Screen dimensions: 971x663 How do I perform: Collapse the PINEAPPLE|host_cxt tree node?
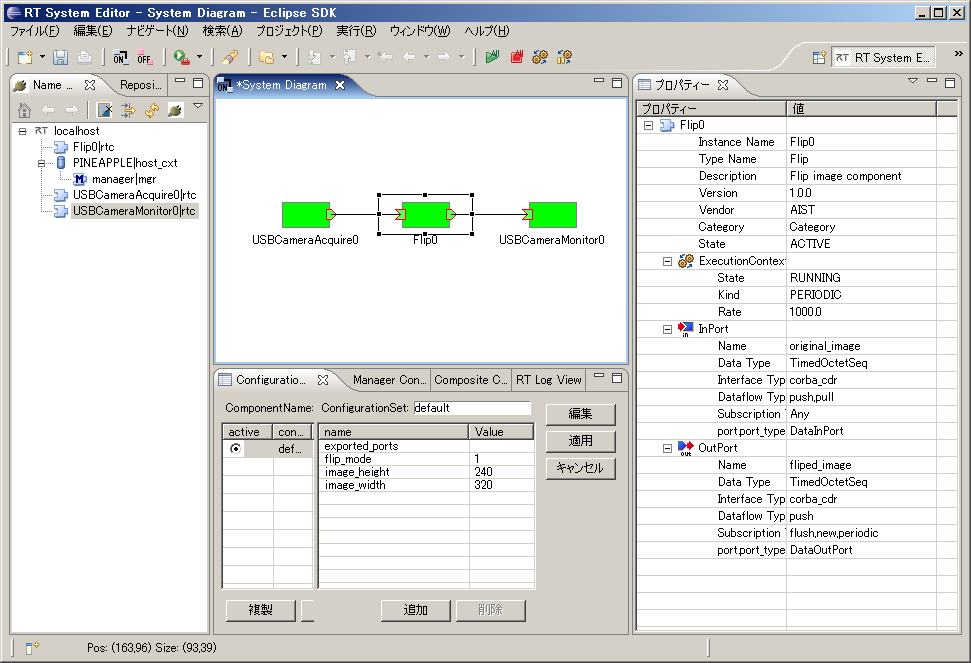(41, 163)
